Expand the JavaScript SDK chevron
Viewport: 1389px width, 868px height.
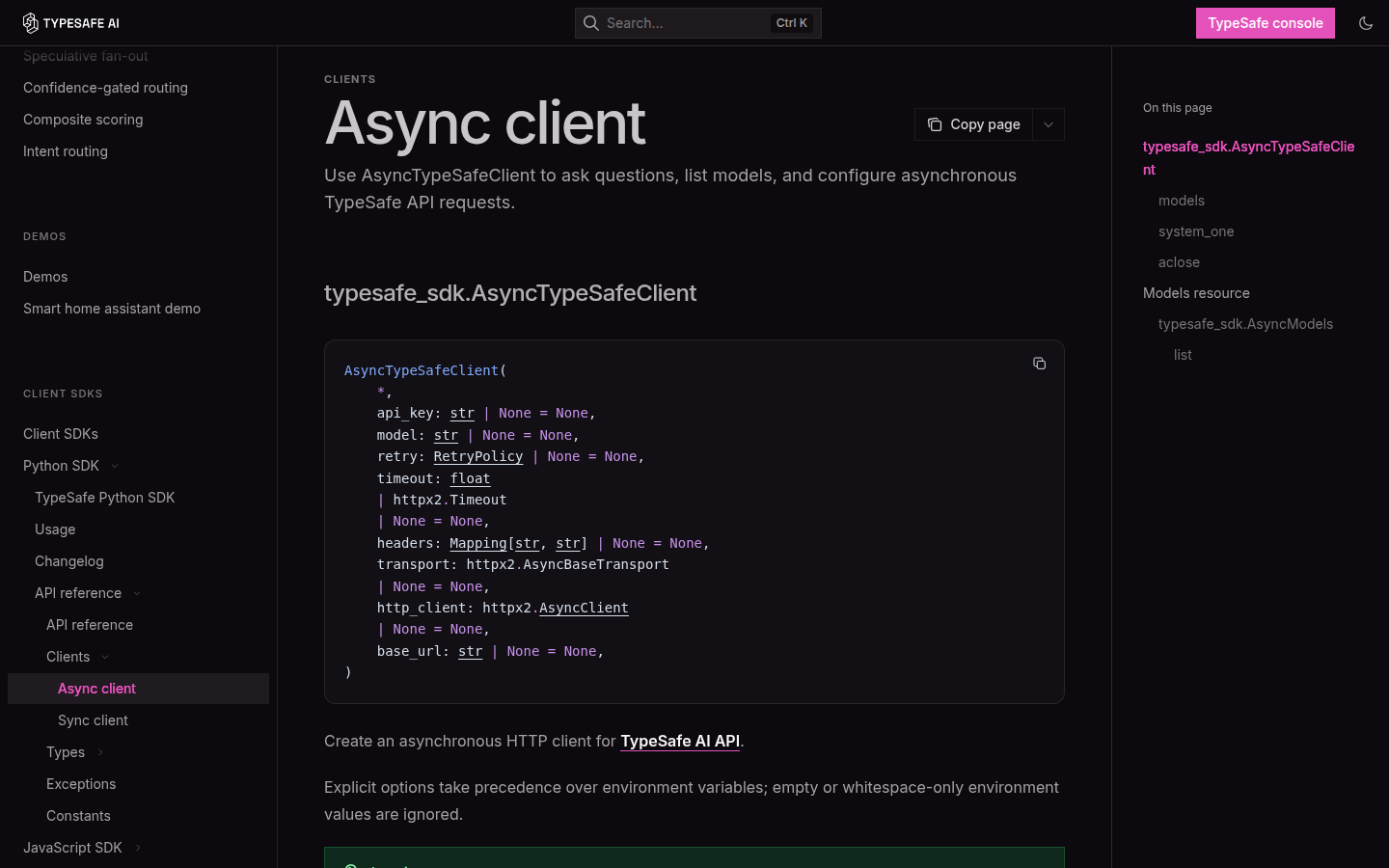(x=138, y=848)
